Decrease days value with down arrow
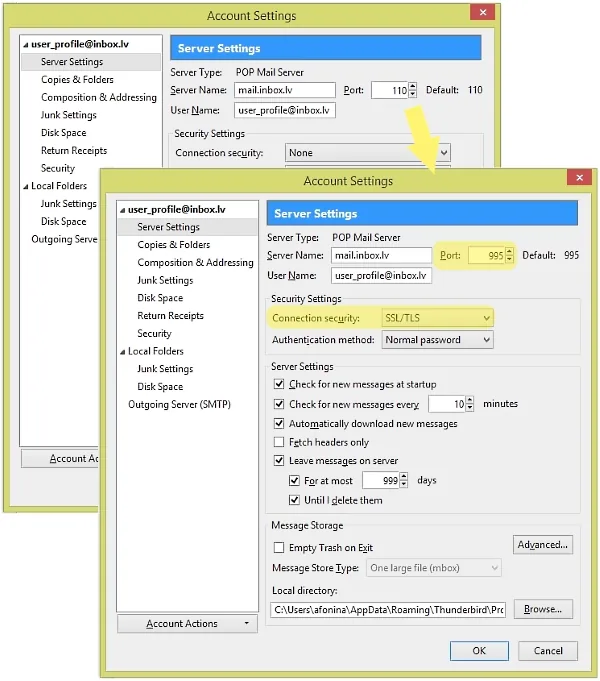The image size is (600, 681). click(x=404, y=485)
